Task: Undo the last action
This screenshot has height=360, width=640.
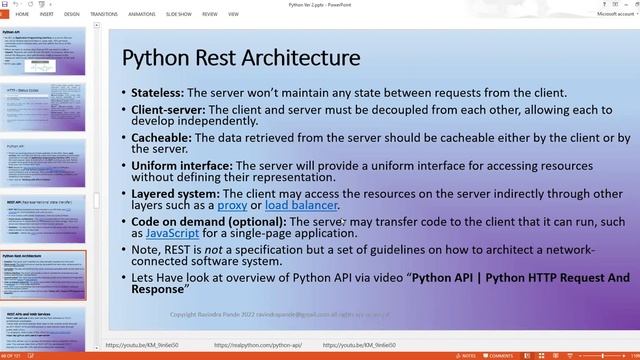Action: pyautogui.click(x=16, y=4)
